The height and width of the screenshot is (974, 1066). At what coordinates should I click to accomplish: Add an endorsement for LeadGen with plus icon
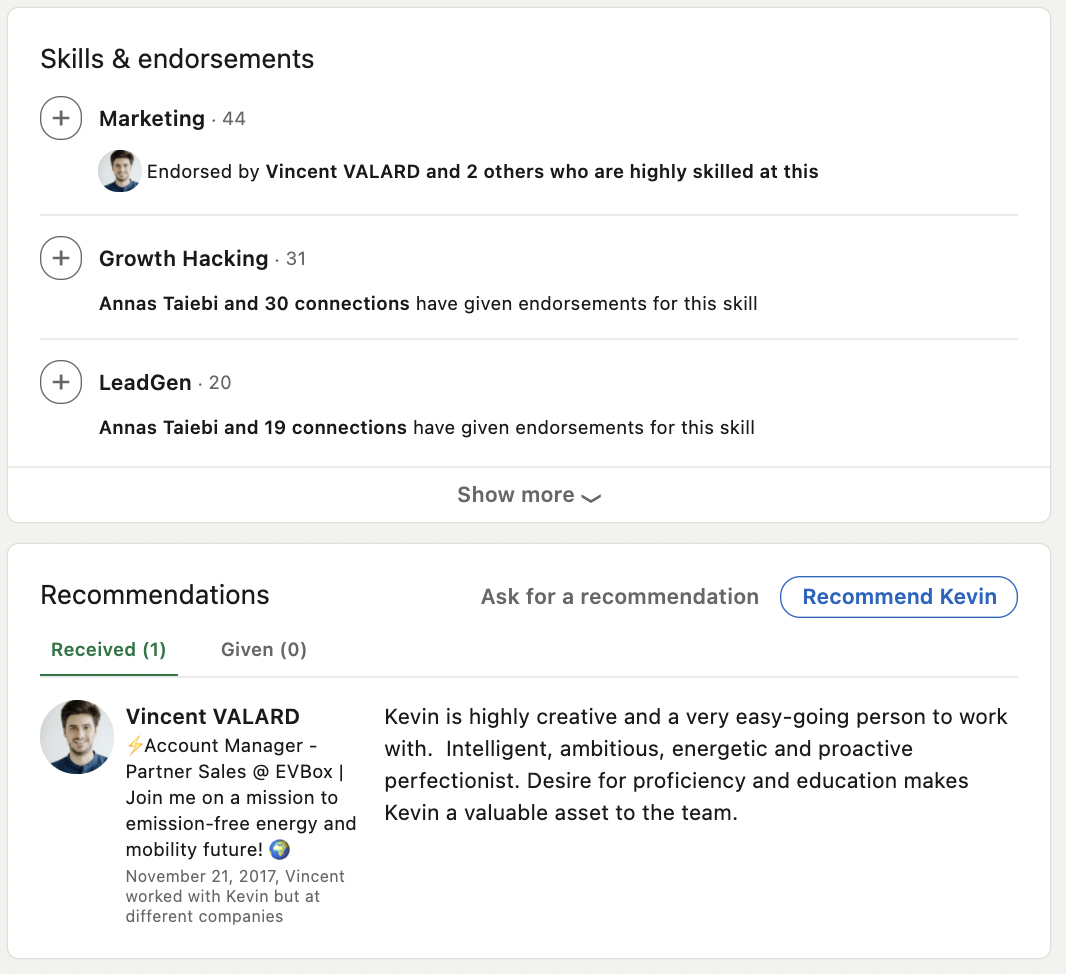[61, 382]
